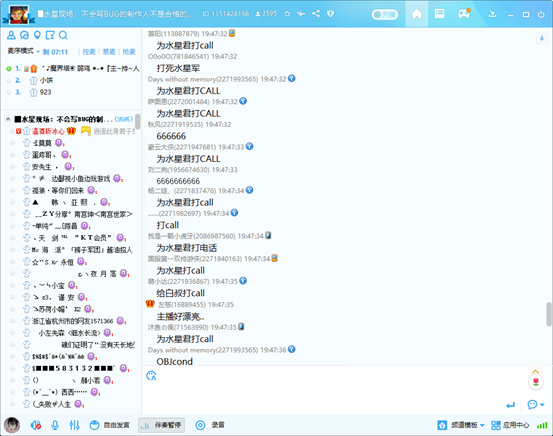
Task: Select user 安先生 in the member list
Action: click(41, 166)
